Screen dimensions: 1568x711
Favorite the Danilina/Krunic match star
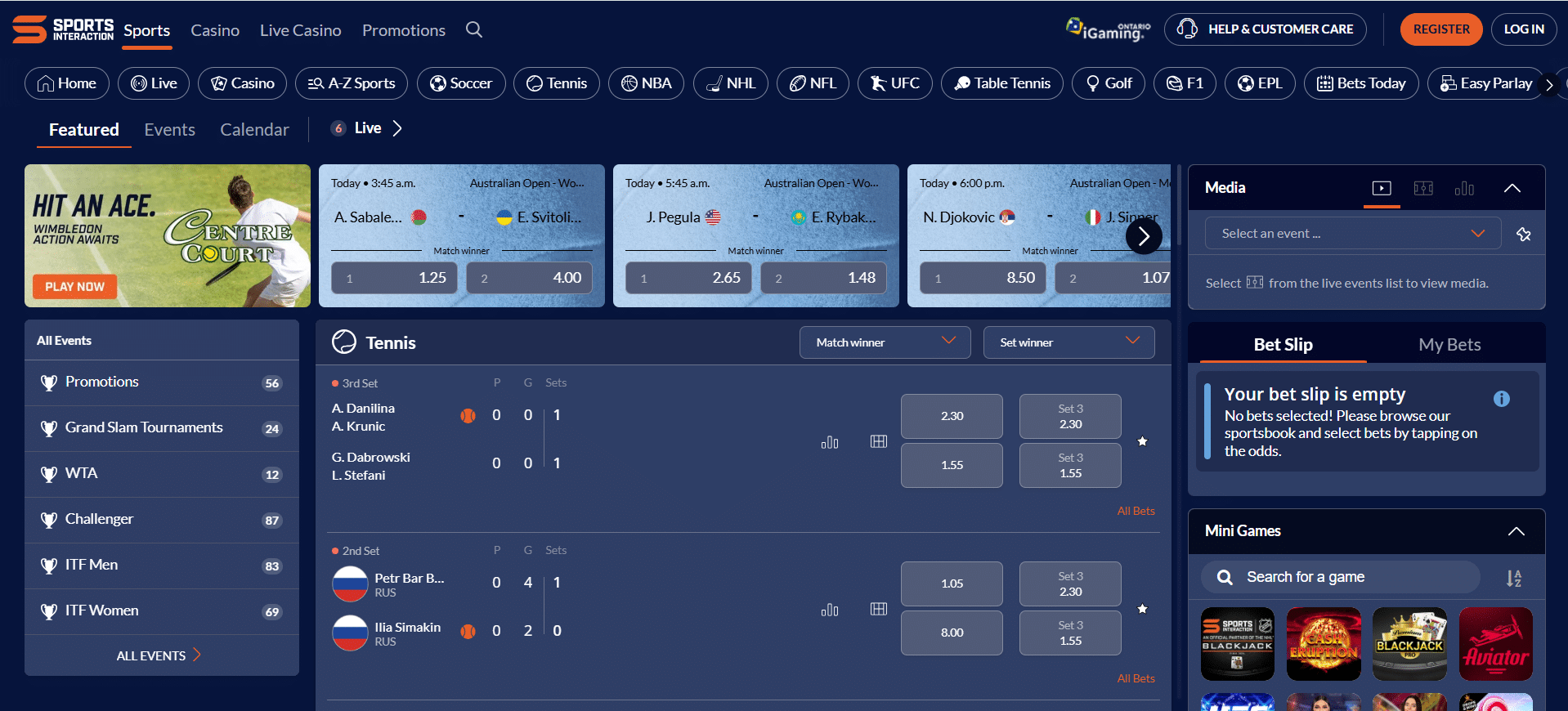click(x=1143, y=441)
